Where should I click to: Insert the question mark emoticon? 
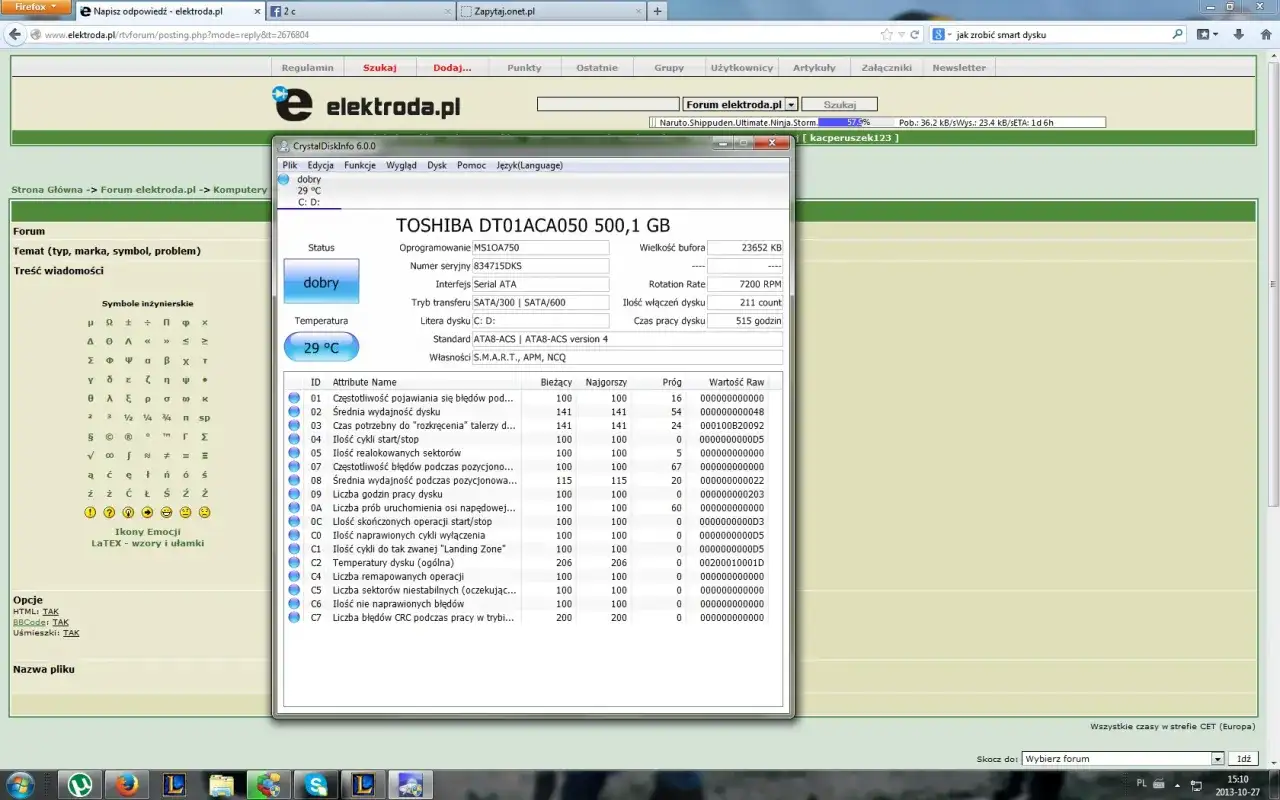109,512
